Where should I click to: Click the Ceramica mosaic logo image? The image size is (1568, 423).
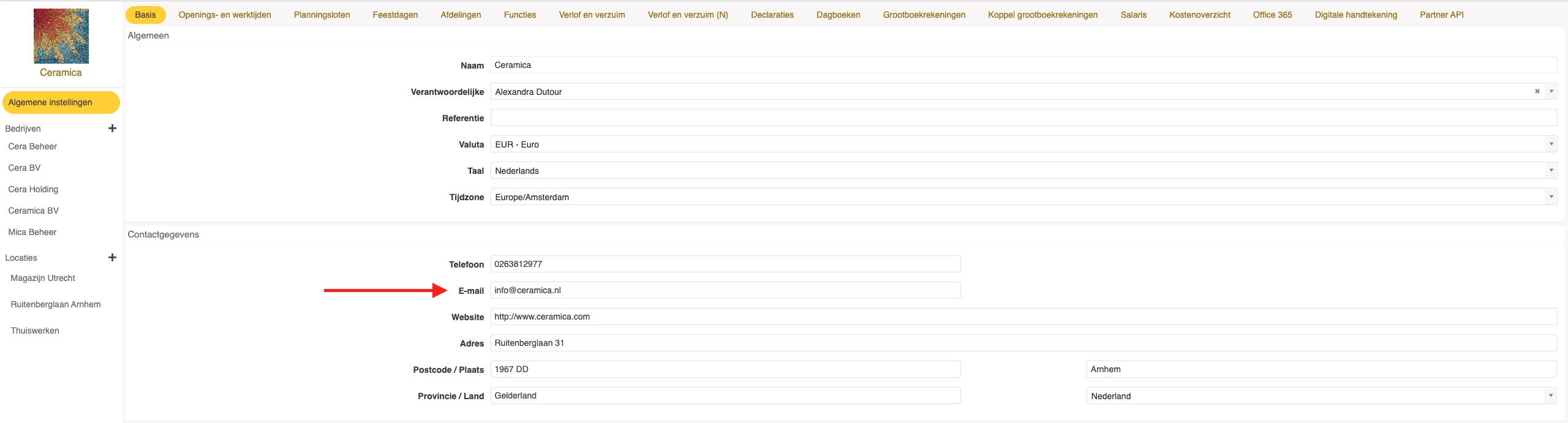(x=61, y=36)
